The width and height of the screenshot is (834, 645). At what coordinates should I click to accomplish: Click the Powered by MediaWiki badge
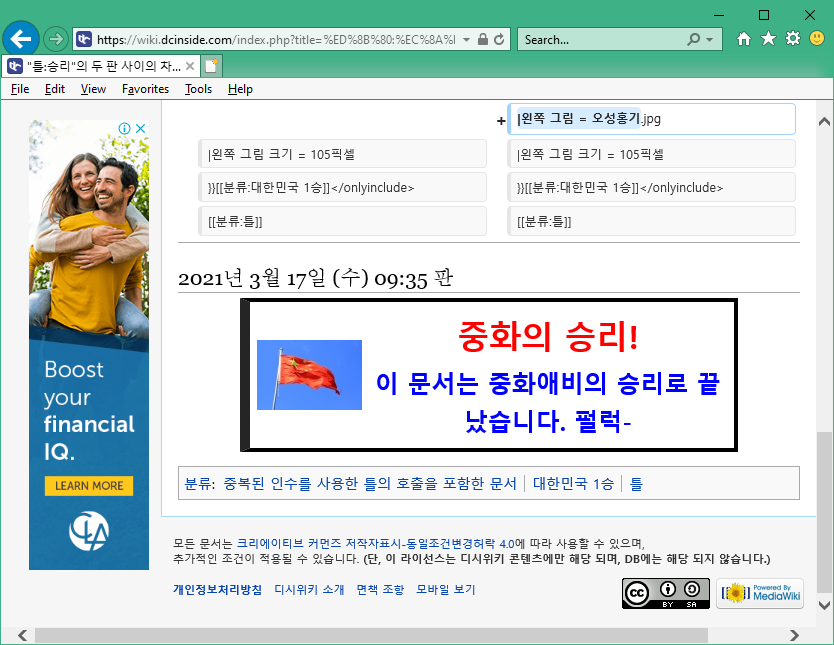click(x=760, y=593)
